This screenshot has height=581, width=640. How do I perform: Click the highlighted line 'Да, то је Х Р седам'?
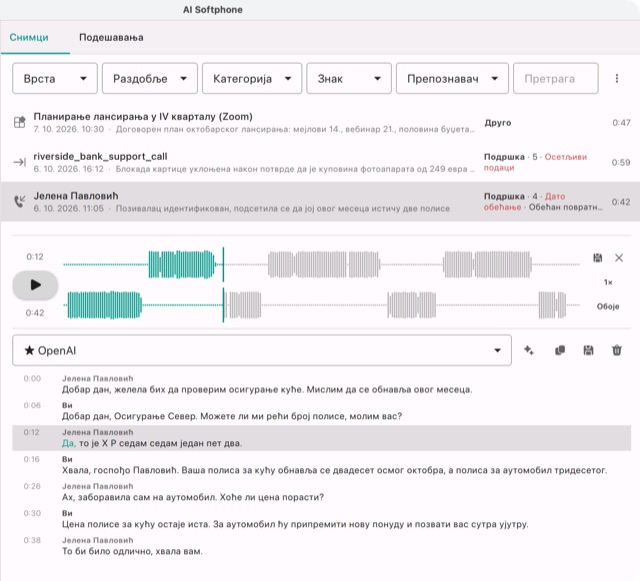click(x=152, y=443)
